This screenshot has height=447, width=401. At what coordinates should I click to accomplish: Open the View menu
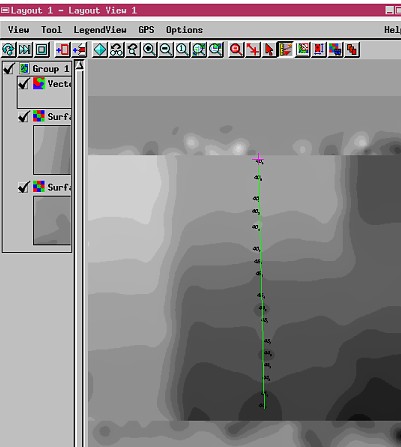pos(18,30)
